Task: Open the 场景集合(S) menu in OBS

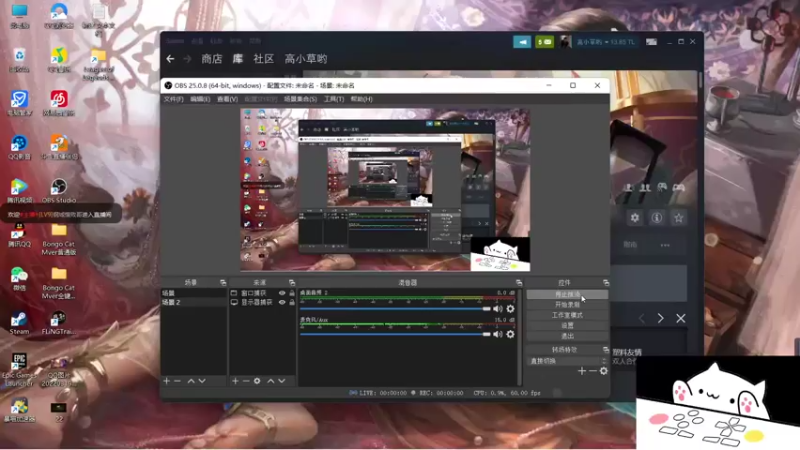Action: pyautogui.click(x=301, y=99)
